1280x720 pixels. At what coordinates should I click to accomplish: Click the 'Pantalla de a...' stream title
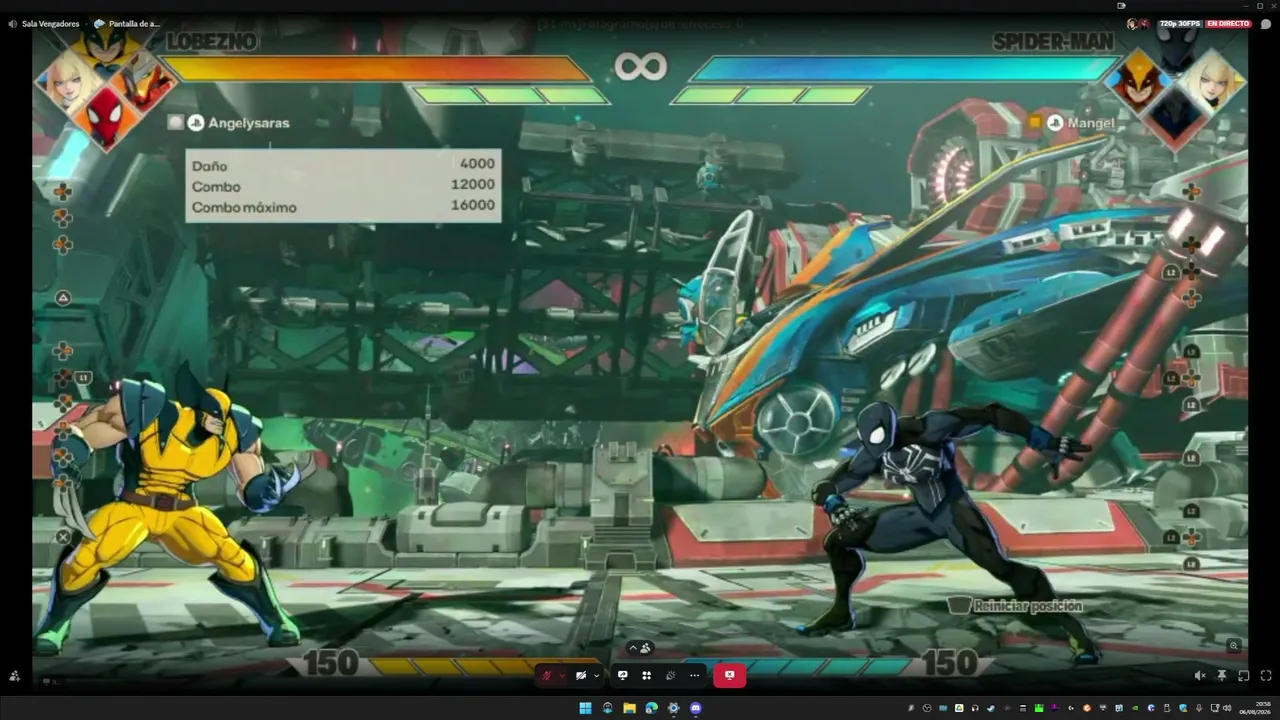pos(134,24)
